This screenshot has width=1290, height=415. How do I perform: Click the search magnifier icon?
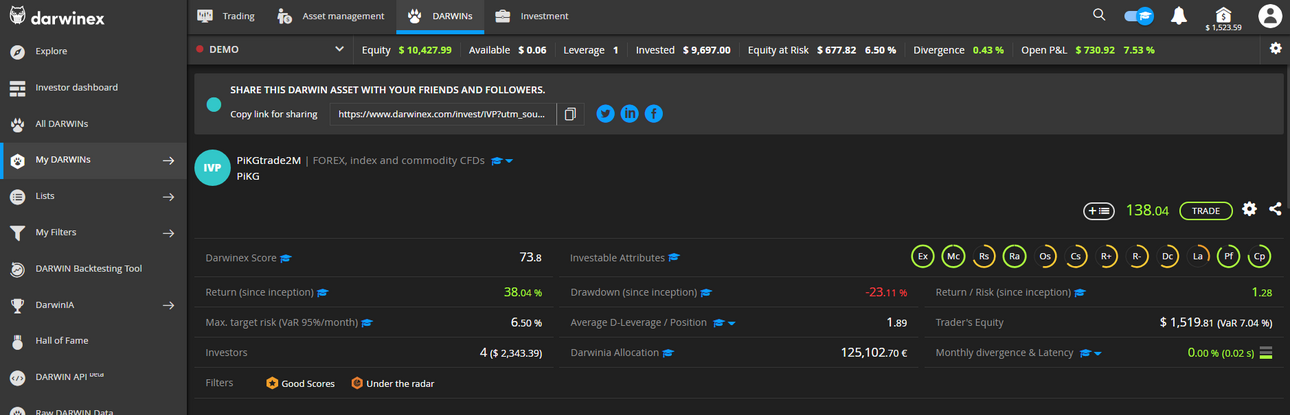coord(1099,15)
